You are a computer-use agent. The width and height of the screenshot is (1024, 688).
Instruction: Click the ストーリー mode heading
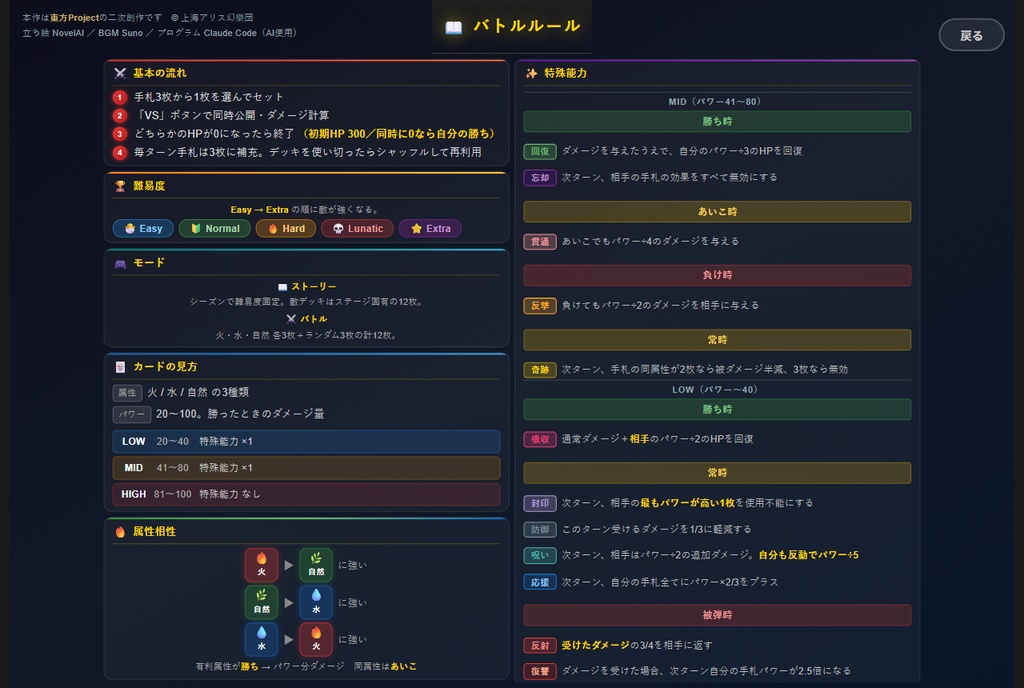click(x=308, y=287)
